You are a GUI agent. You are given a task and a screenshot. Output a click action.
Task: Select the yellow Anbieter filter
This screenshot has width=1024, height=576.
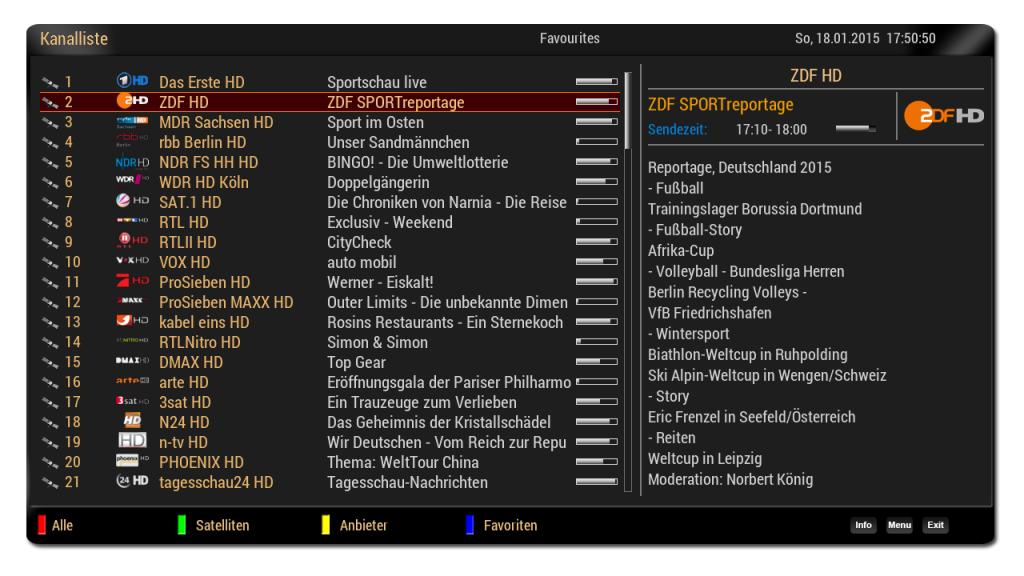coord(355,525)
